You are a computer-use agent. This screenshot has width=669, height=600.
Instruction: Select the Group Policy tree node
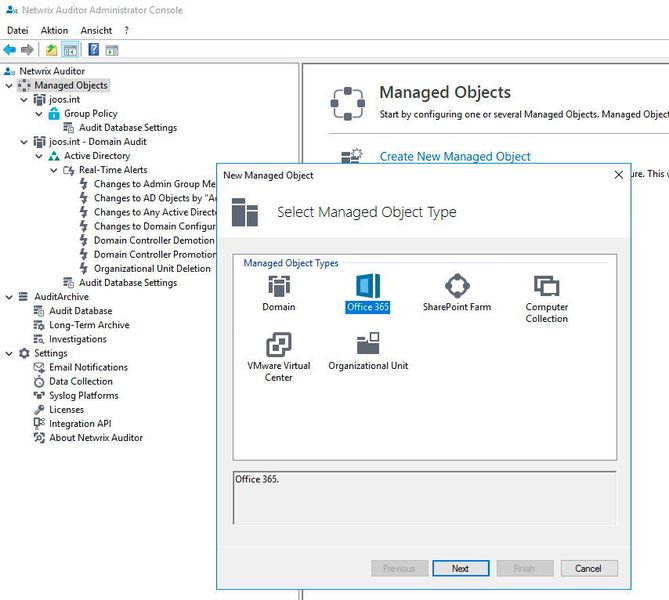(90, 114)
